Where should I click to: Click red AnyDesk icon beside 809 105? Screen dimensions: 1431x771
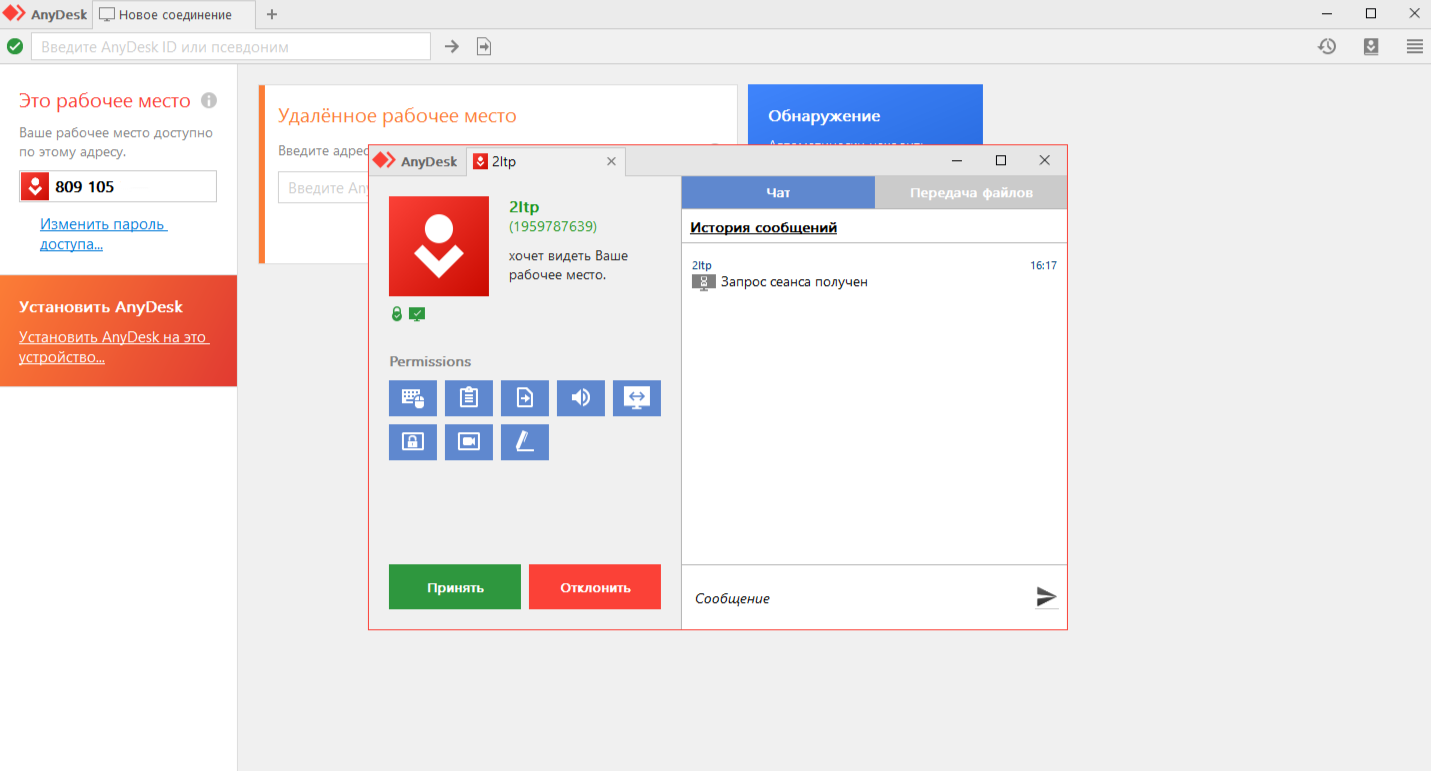35,187
